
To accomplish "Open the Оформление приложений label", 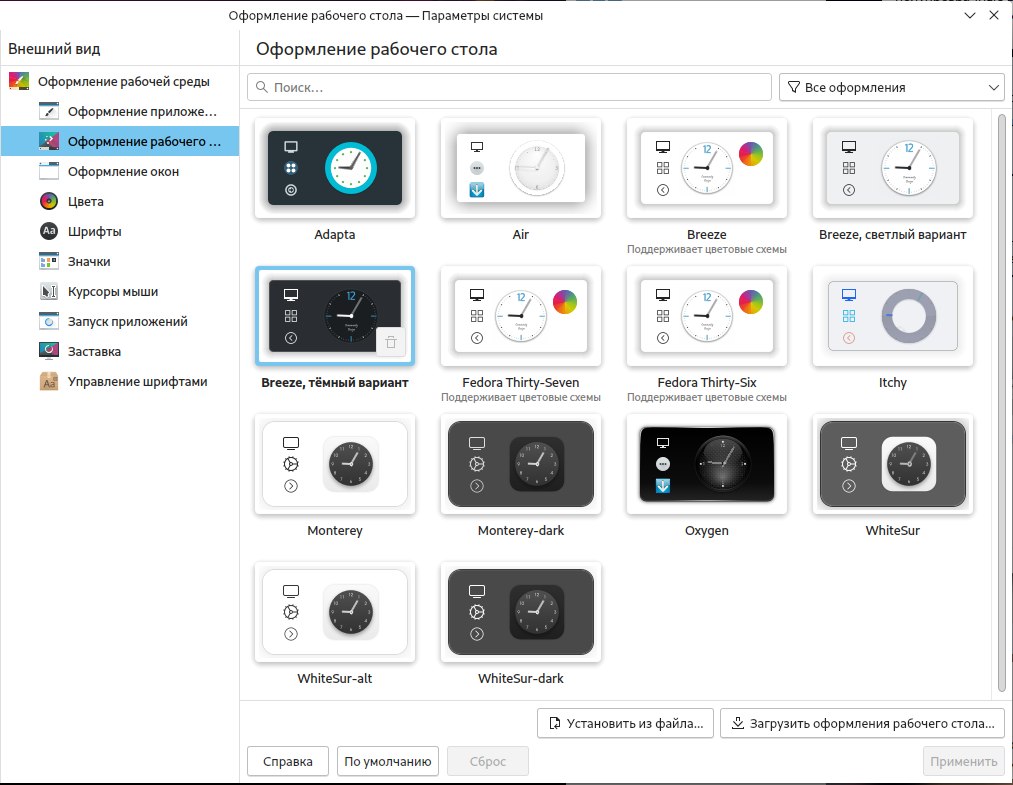I will [x=142, y=111].
